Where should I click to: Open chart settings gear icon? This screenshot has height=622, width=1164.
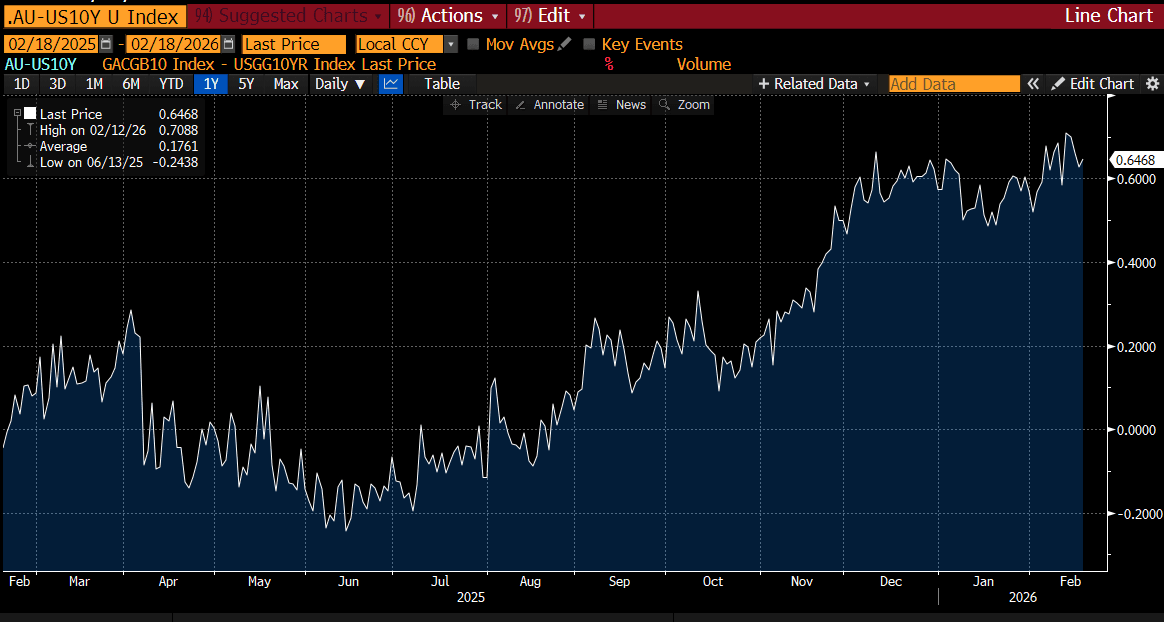click(1152, 84)
